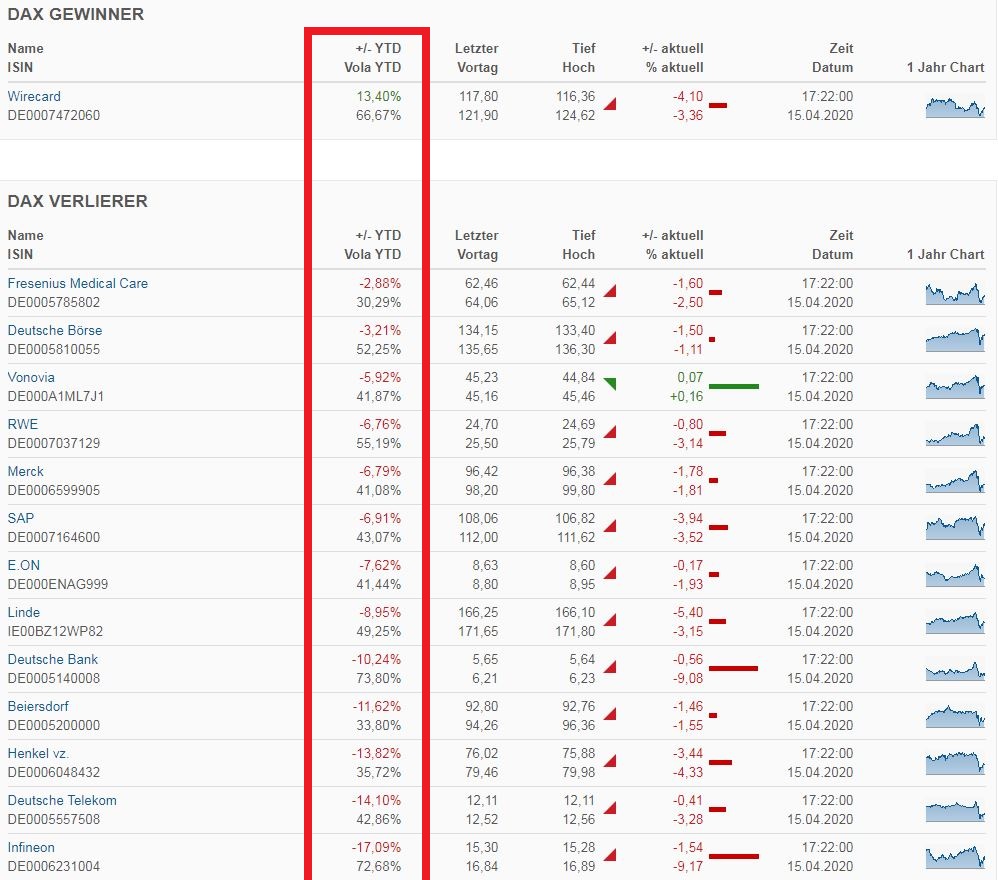Click Beiersdorf's 1-year chart thumbnail
This screenshot has width=998, height=880.
[x=955, y=717]
